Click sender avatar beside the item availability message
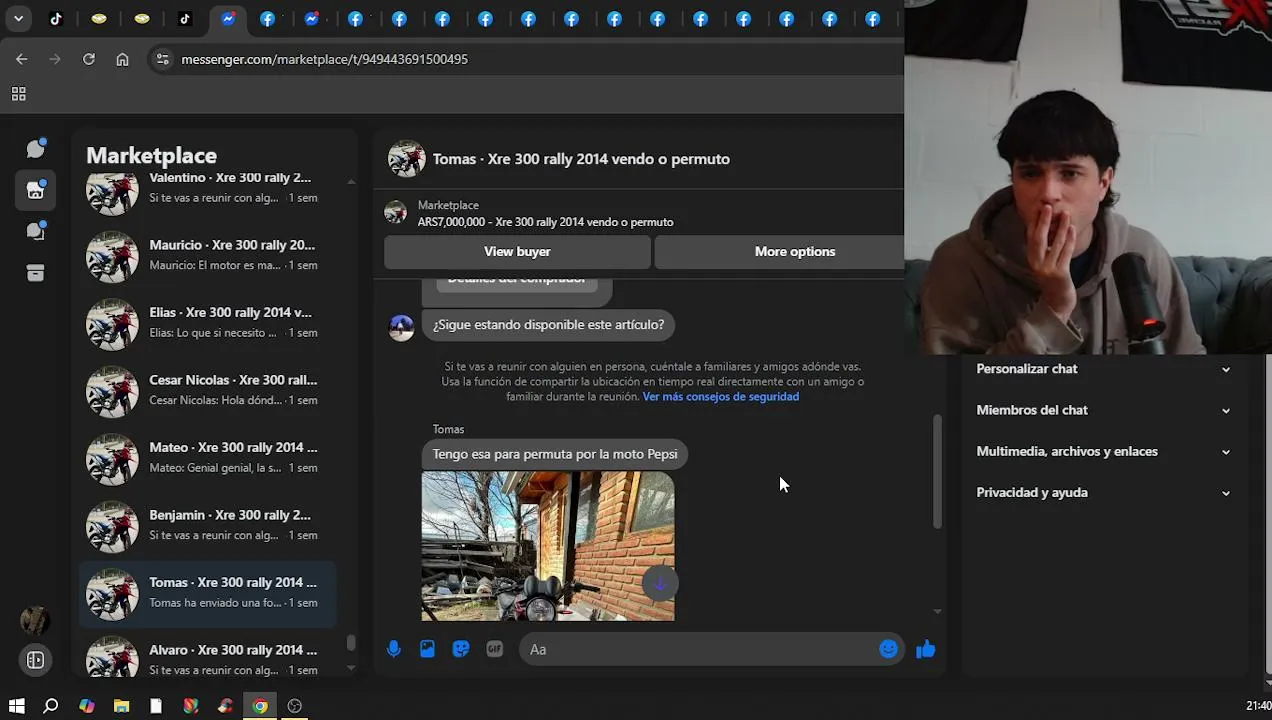This screenshot has width=1272, height=720. pyautogui.click(x=401, y=327)
